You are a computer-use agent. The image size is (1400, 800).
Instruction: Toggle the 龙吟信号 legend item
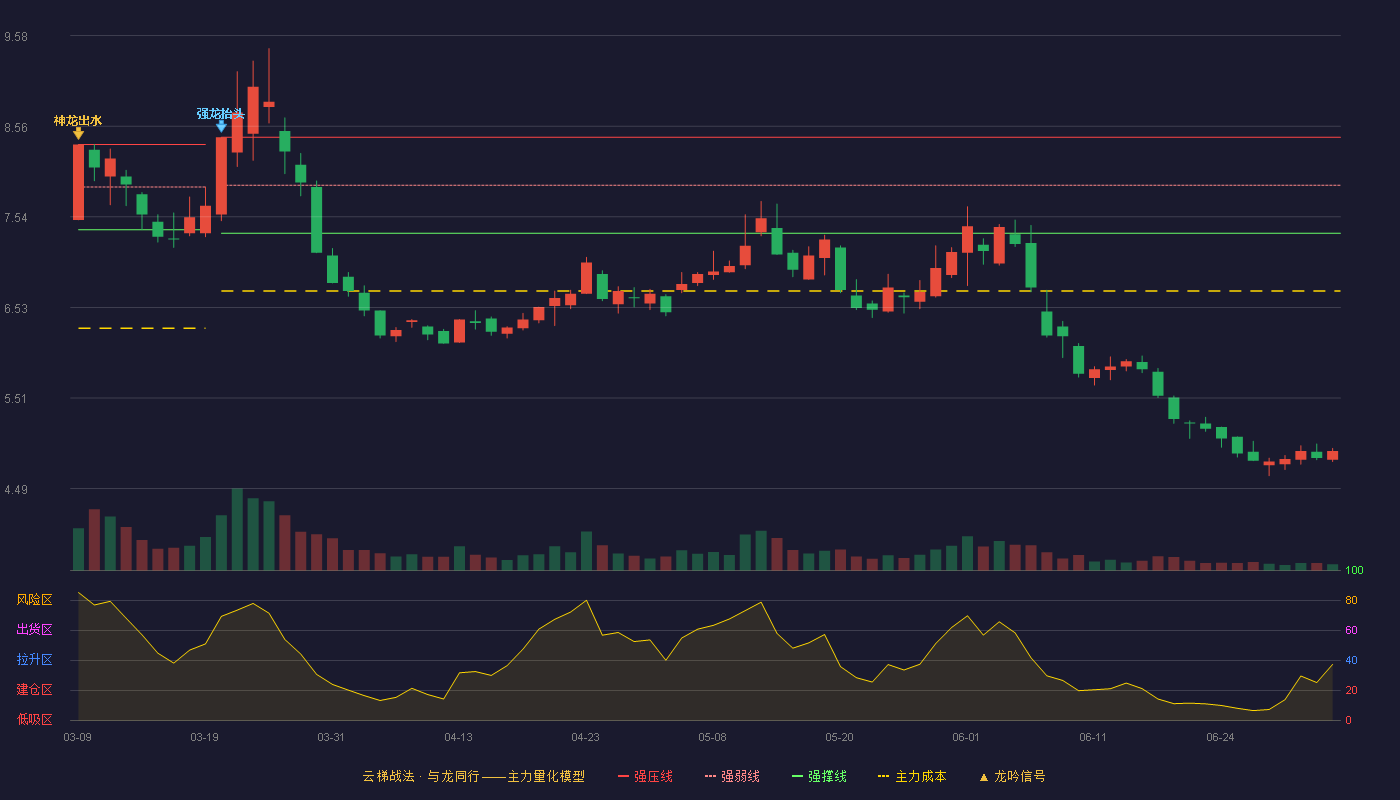point(1011,776)
